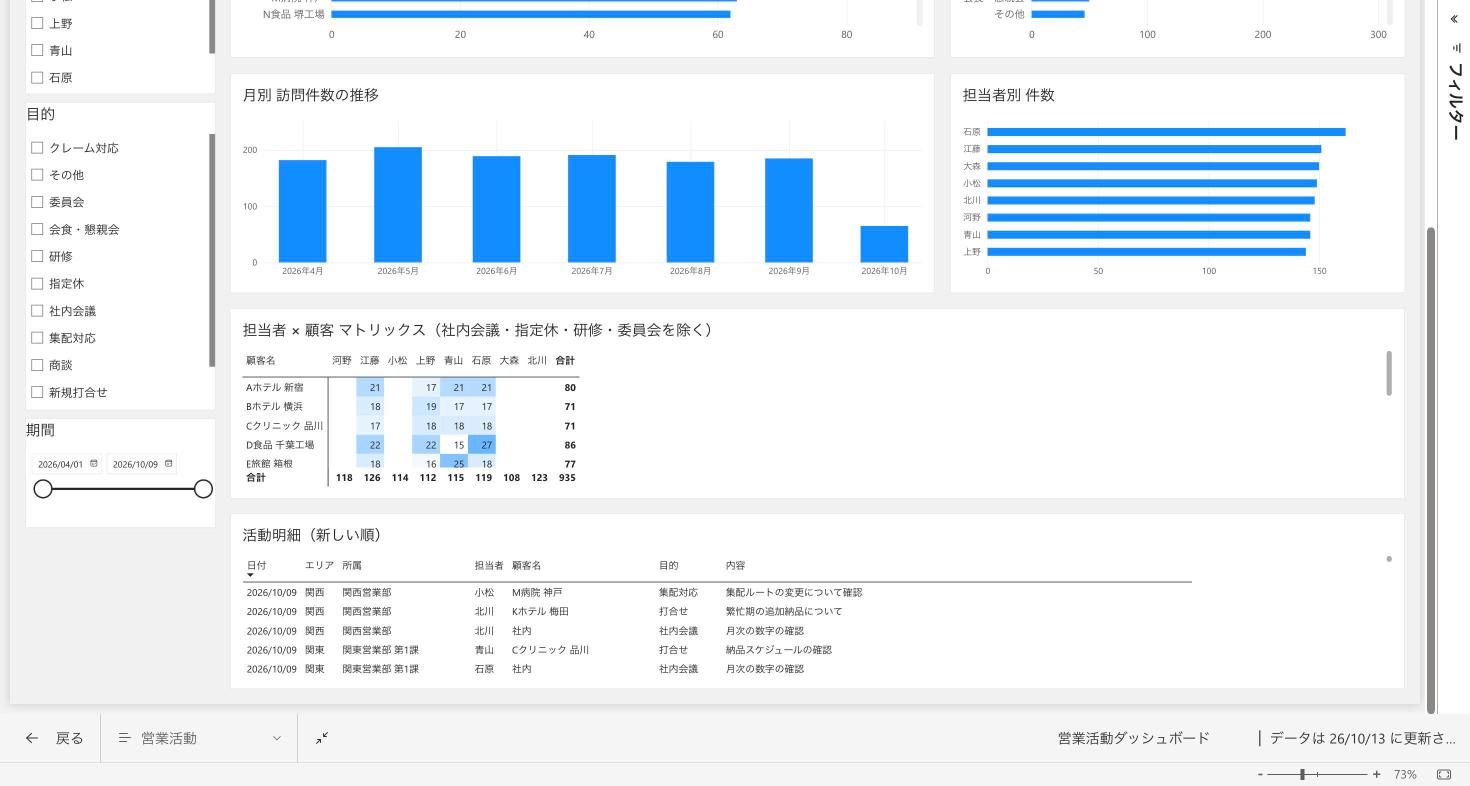Click the 営業活動ダッシュボード title
This screenshot has height=786, width=1470.
[1133, 738]
